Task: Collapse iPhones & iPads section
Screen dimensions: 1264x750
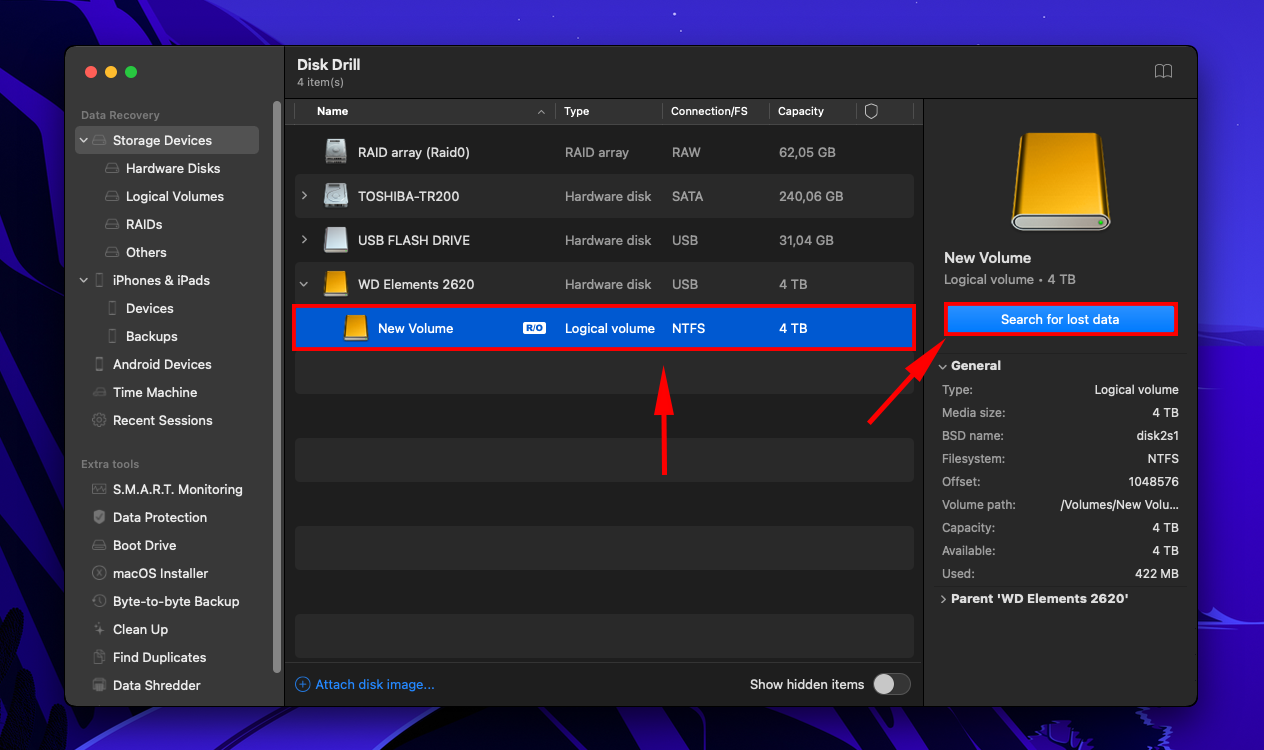Action: pyautogui.click(x=84, y=280)
